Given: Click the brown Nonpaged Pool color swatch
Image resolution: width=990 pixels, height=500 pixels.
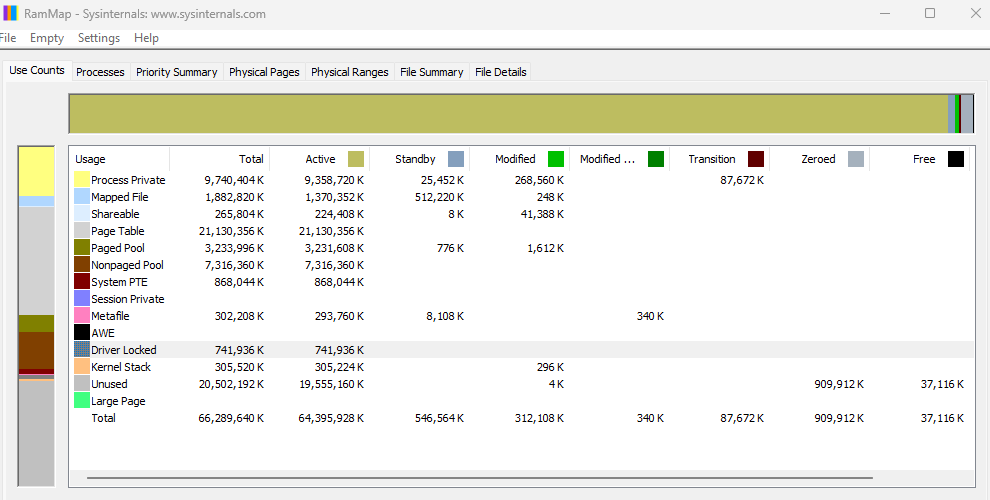Looking at the screenshot, I should pos(82,265).
